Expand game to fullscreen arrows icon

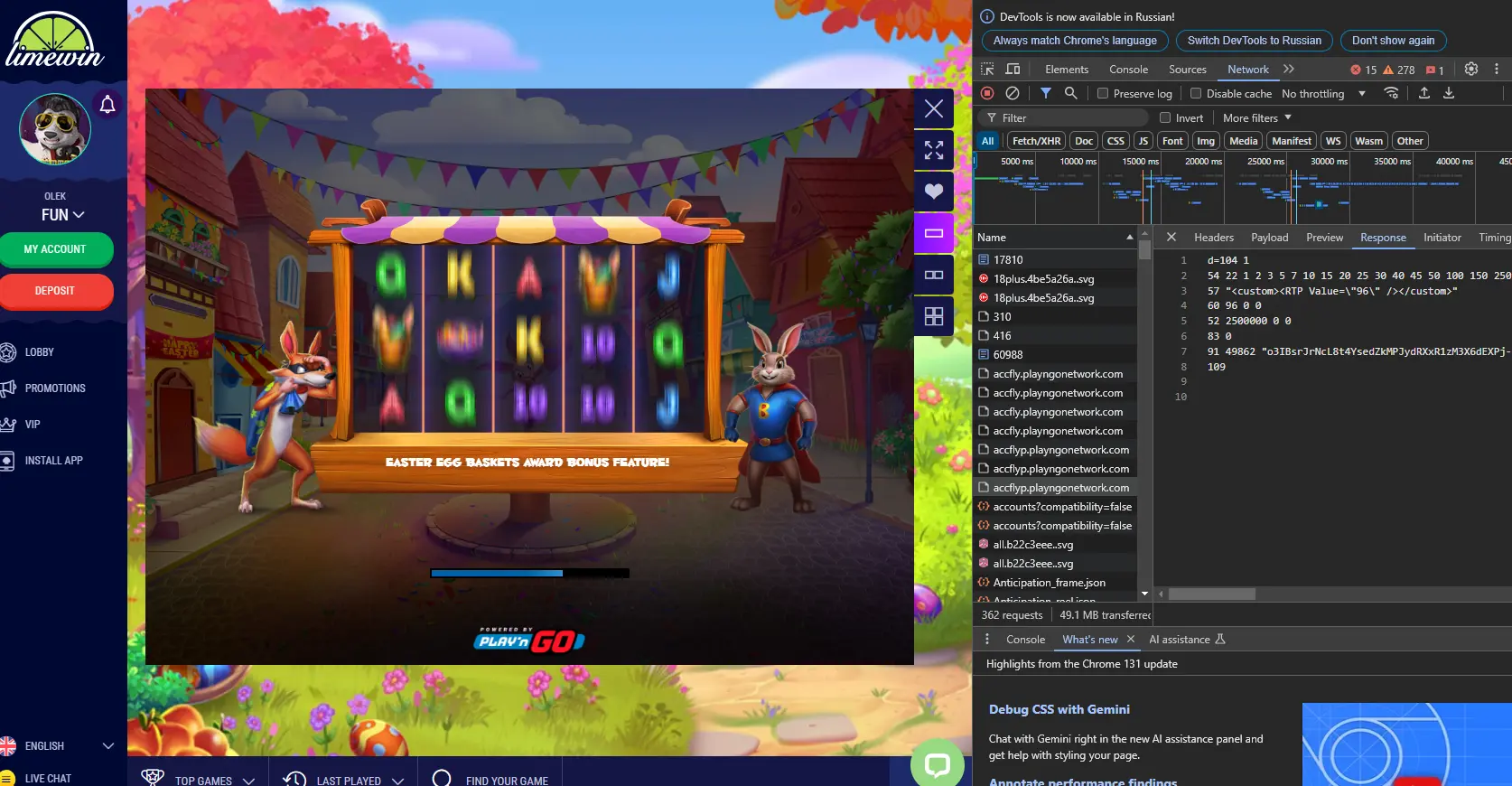click(934, 150)
